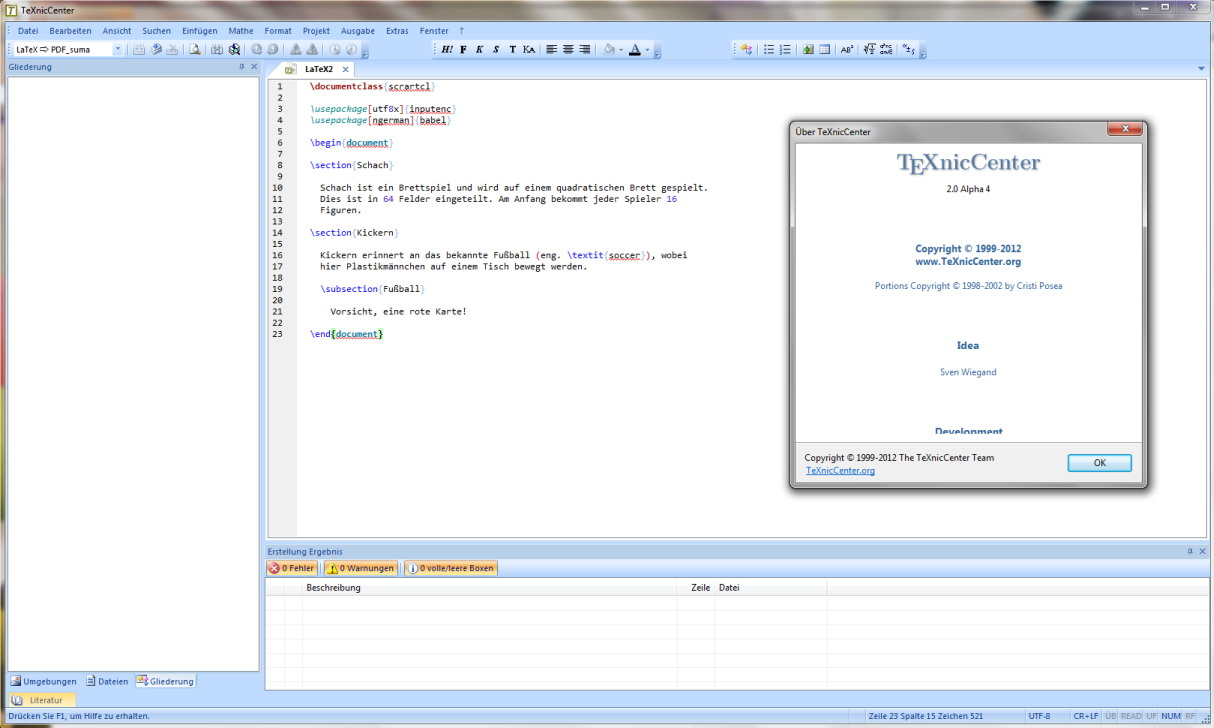Apply typewriter font with the T icon
Screen dimensions: 1214x728
[x=513, y=49]
